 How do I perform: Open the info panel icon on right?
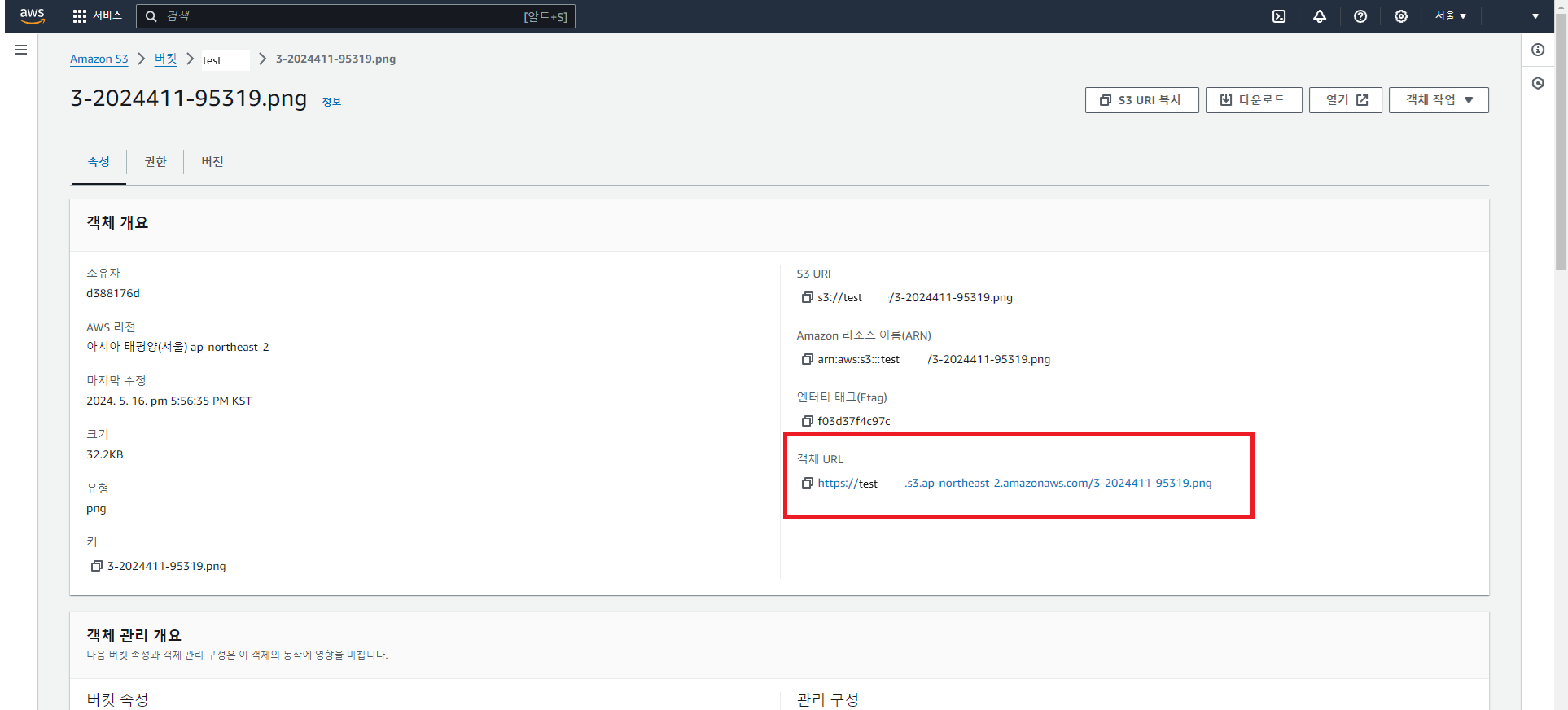pos(1538,50)
